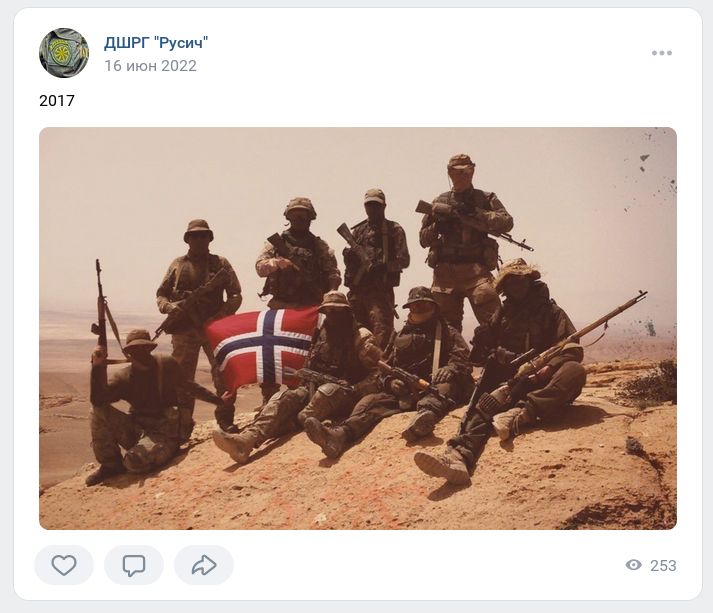
Task: Click the view count 253
Action: tap(663, 565)
